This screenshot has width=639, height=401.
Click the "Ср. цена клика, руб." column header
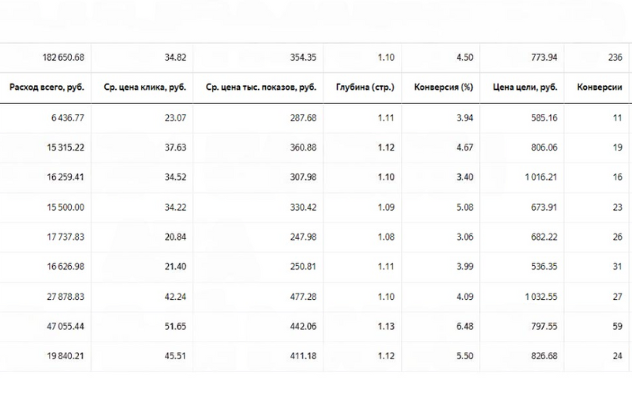click(x=145, y=87)
